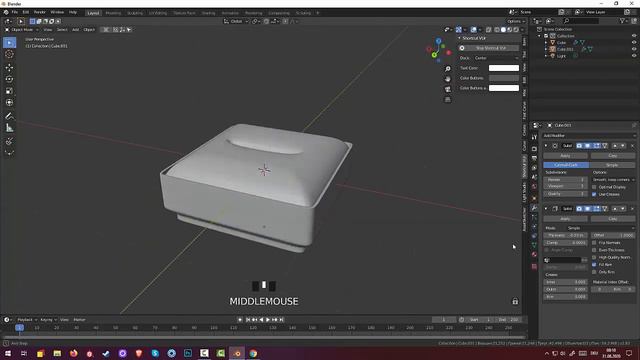
Task: Select the Scale tool
Action: (9, 91)
